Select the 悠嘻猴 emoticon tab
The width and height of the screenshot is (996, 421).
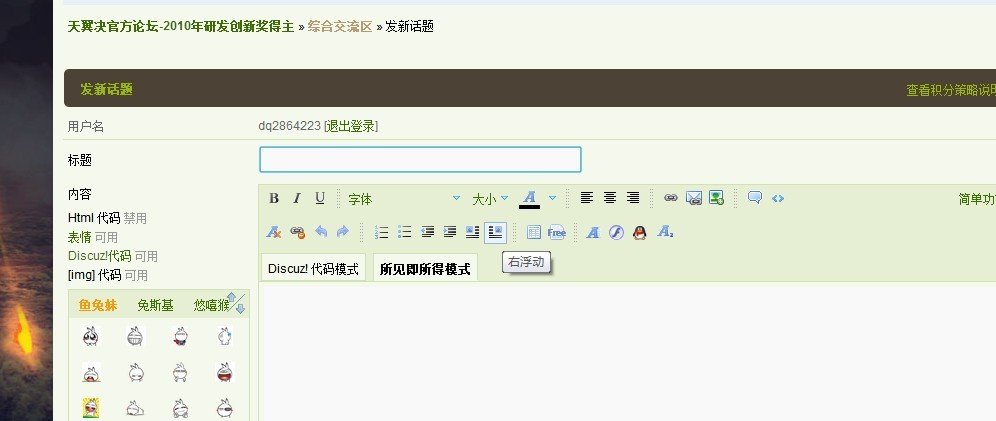211,305
